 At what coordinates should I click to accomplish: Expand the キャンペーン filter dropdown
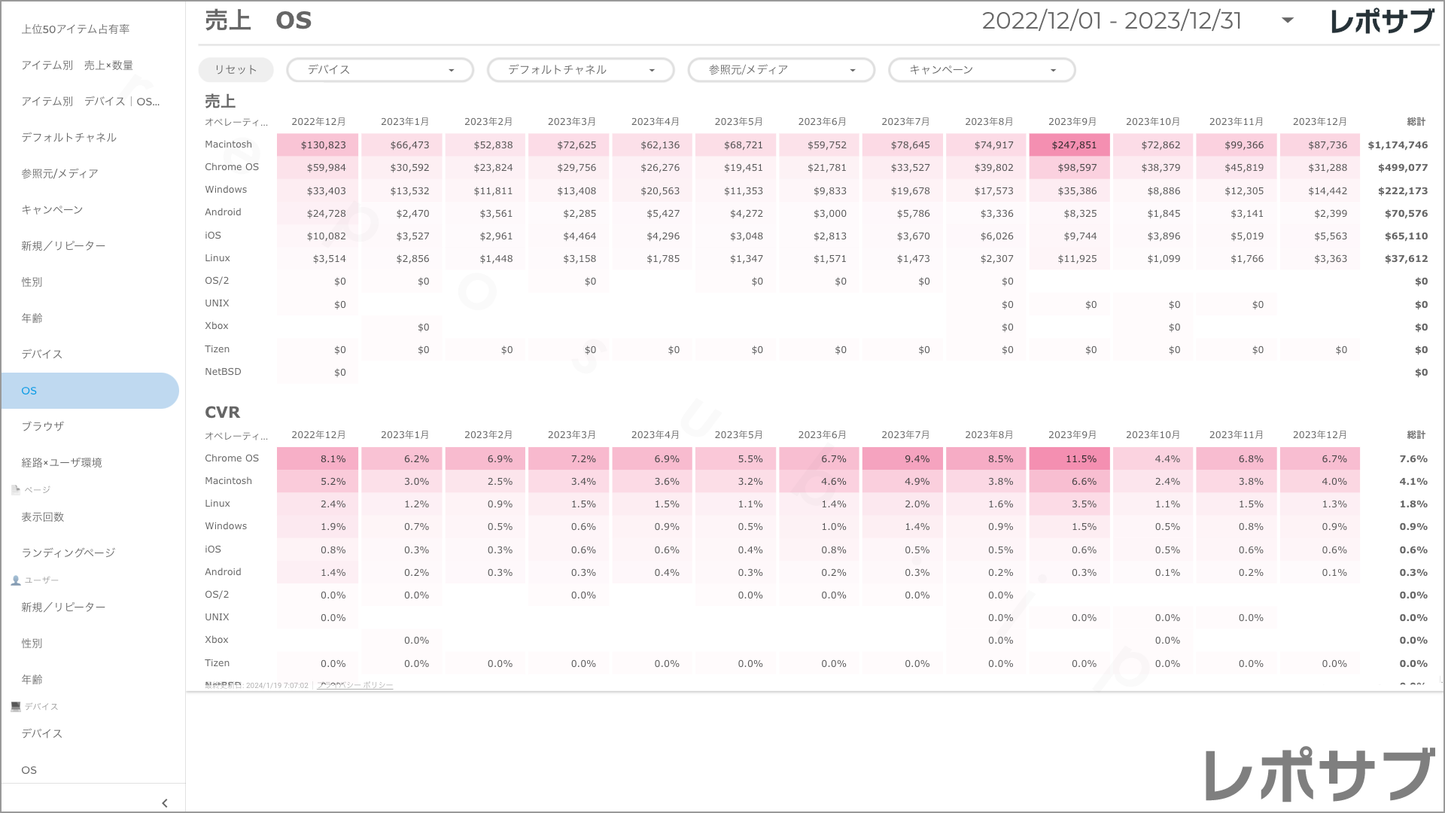pos(981,70)
